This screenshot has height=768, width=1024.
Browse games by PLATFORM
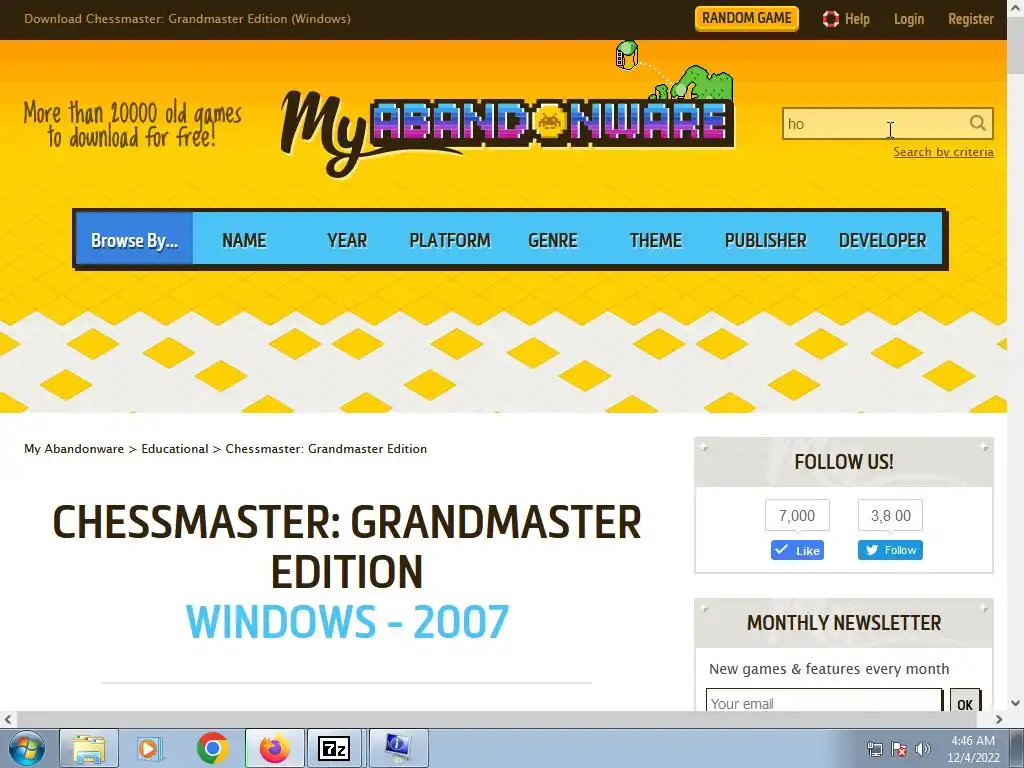coord(449,240)
